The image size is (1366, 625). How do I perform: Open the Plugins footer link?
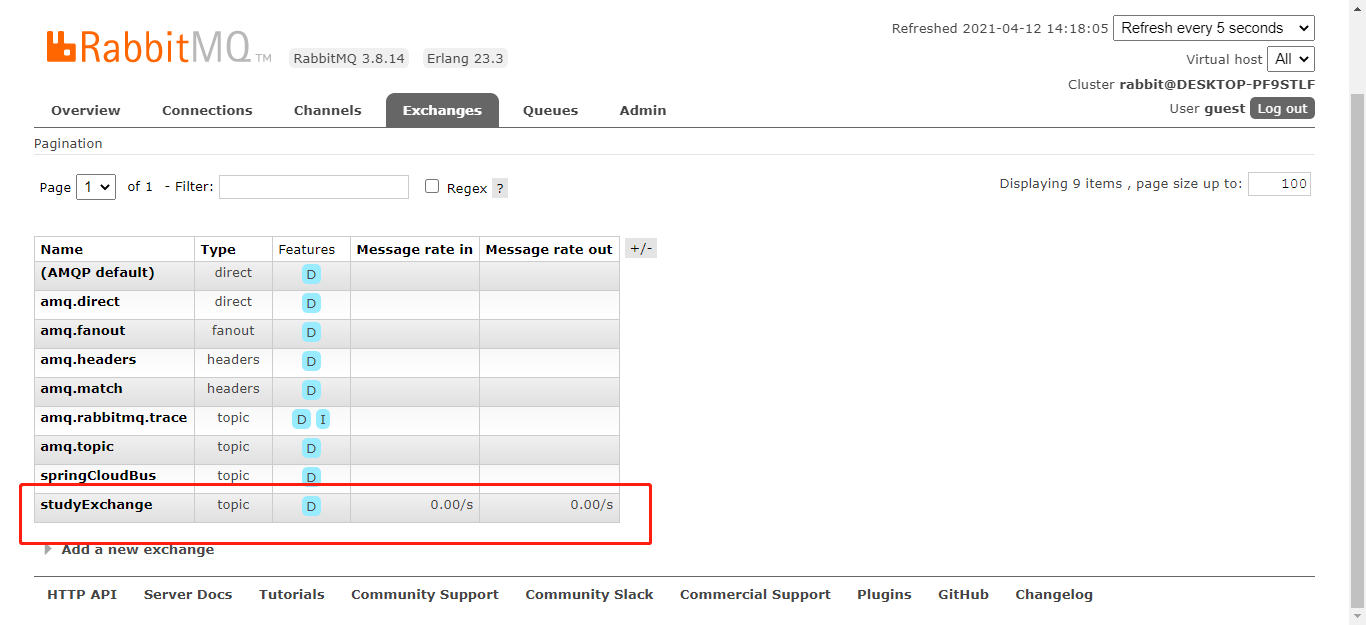coord(884,594)
